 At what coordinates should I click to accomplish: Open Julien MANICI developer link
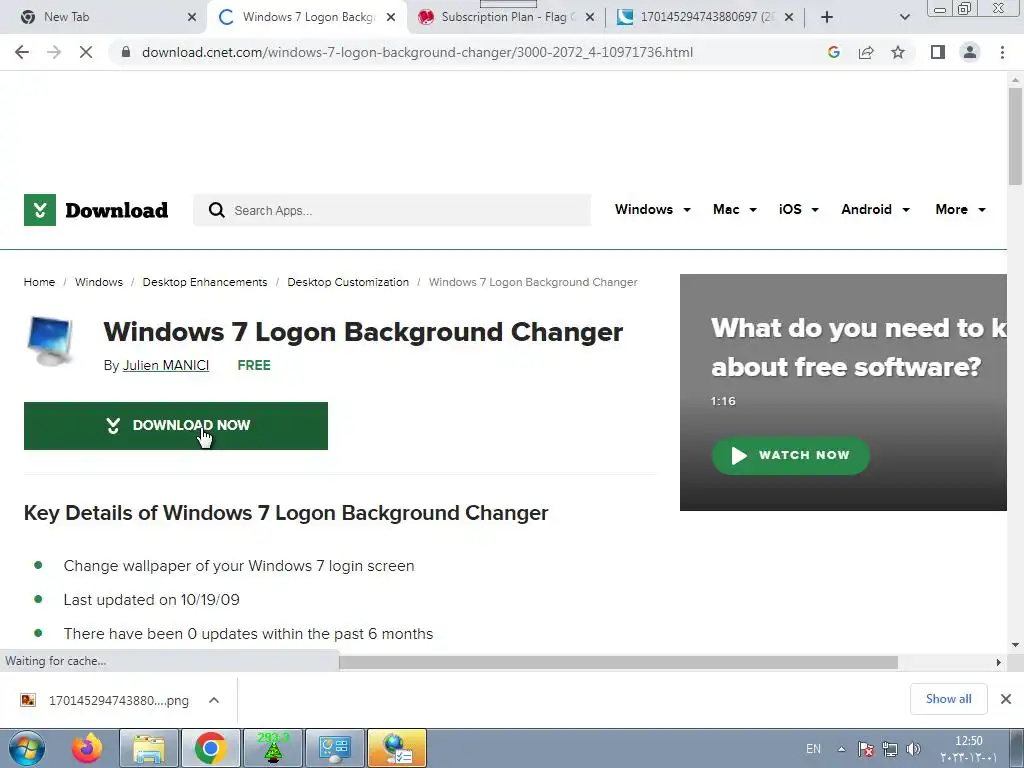(166, 366)
